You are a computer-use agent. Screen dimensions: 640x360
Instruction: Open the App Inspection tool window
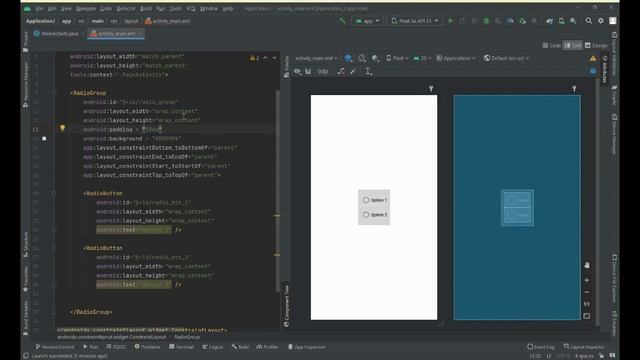pyautogui.click(x=307, y=347)
